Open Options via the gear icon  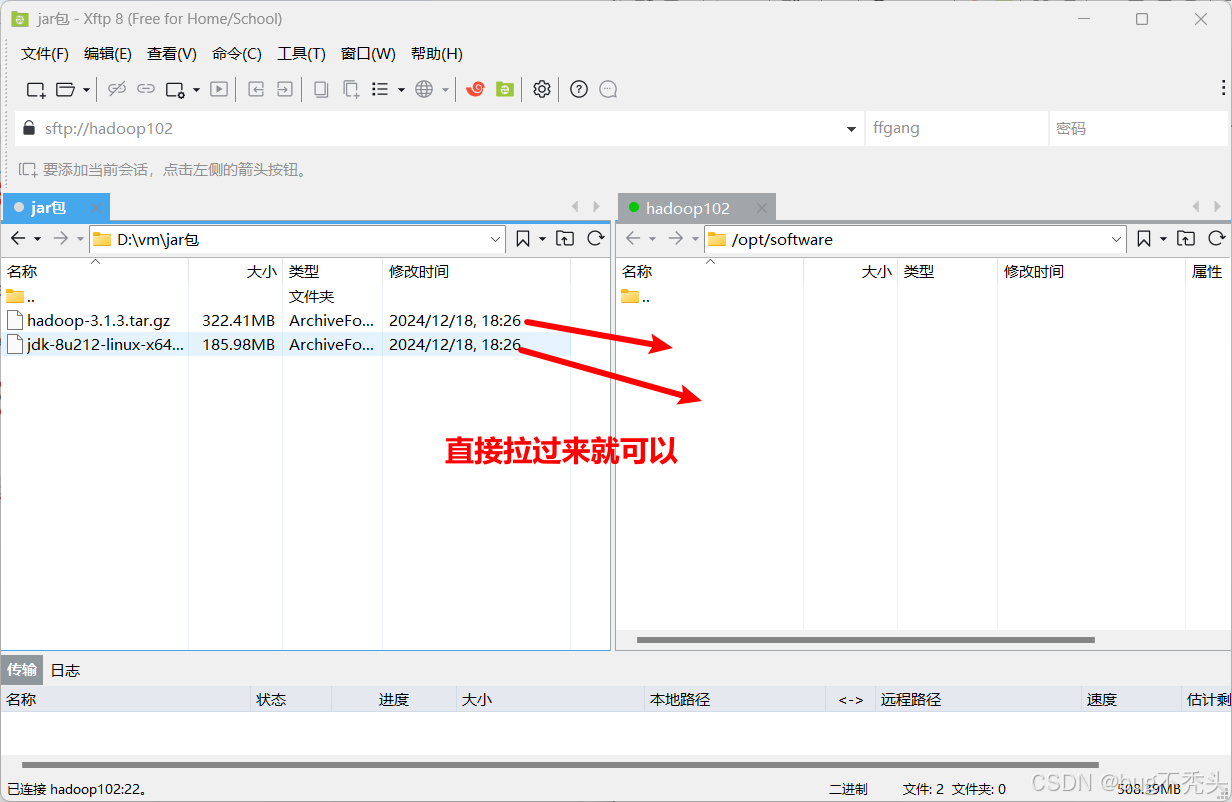pos(542,89)
